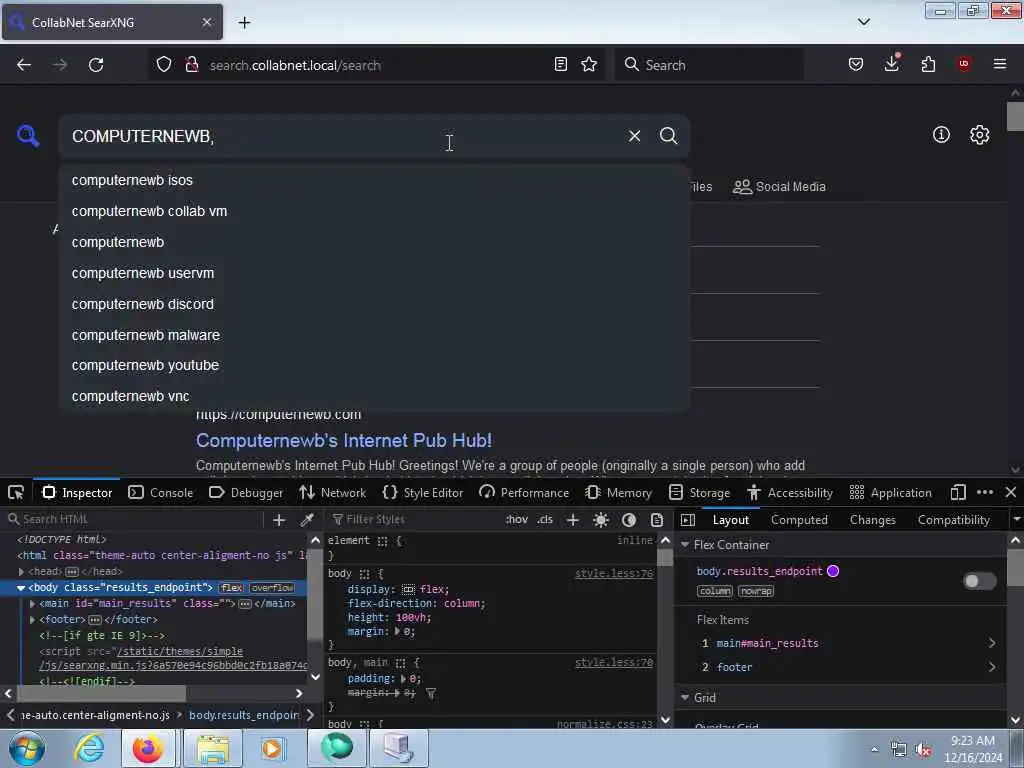The height and width of the screenshot is (768, 1024).
Task: Add a new HTML node with plus icon
Action: [279, 520]
